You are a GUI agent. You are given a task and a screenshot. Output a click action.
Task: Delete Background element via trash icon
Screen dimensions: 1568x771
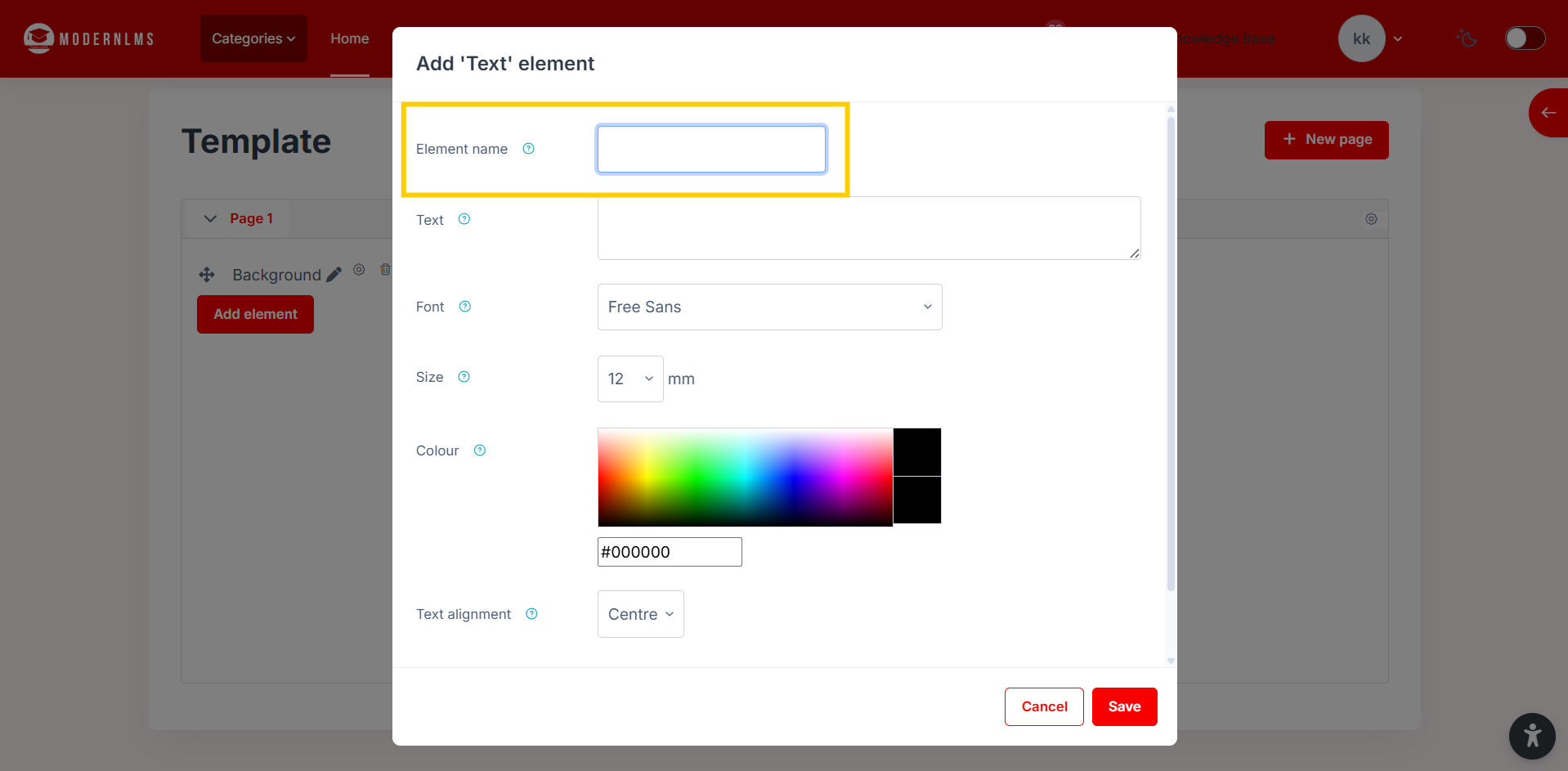point(385,270)
